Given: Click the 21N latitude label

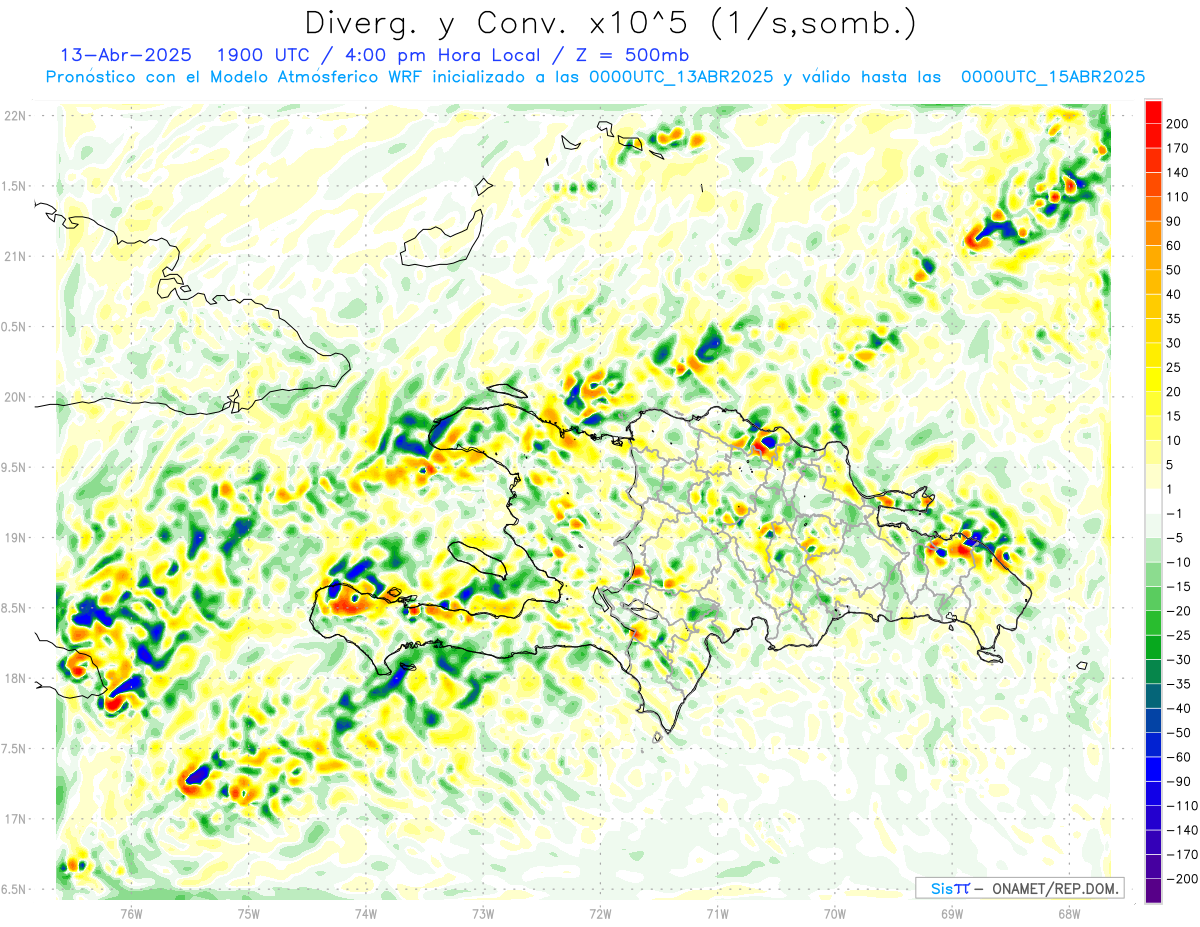Looking at the screenshot, I should pos(16,257).
